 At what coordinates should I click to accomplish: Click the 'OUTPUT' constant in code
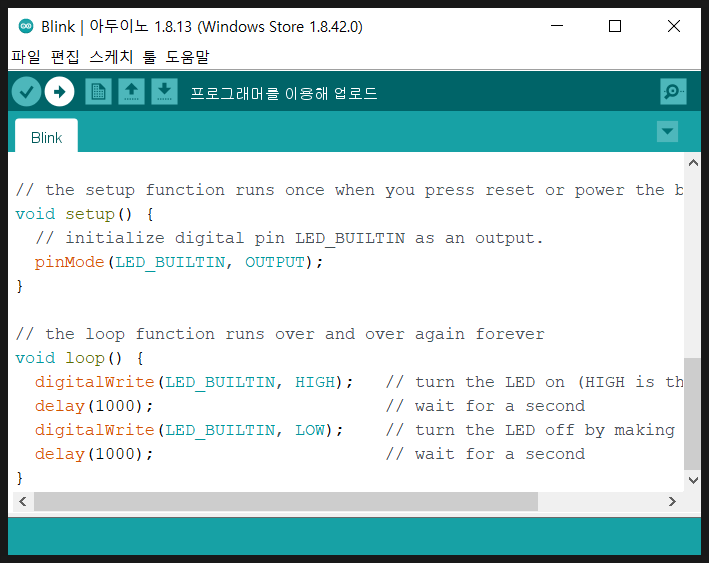(x=275, y=262)
